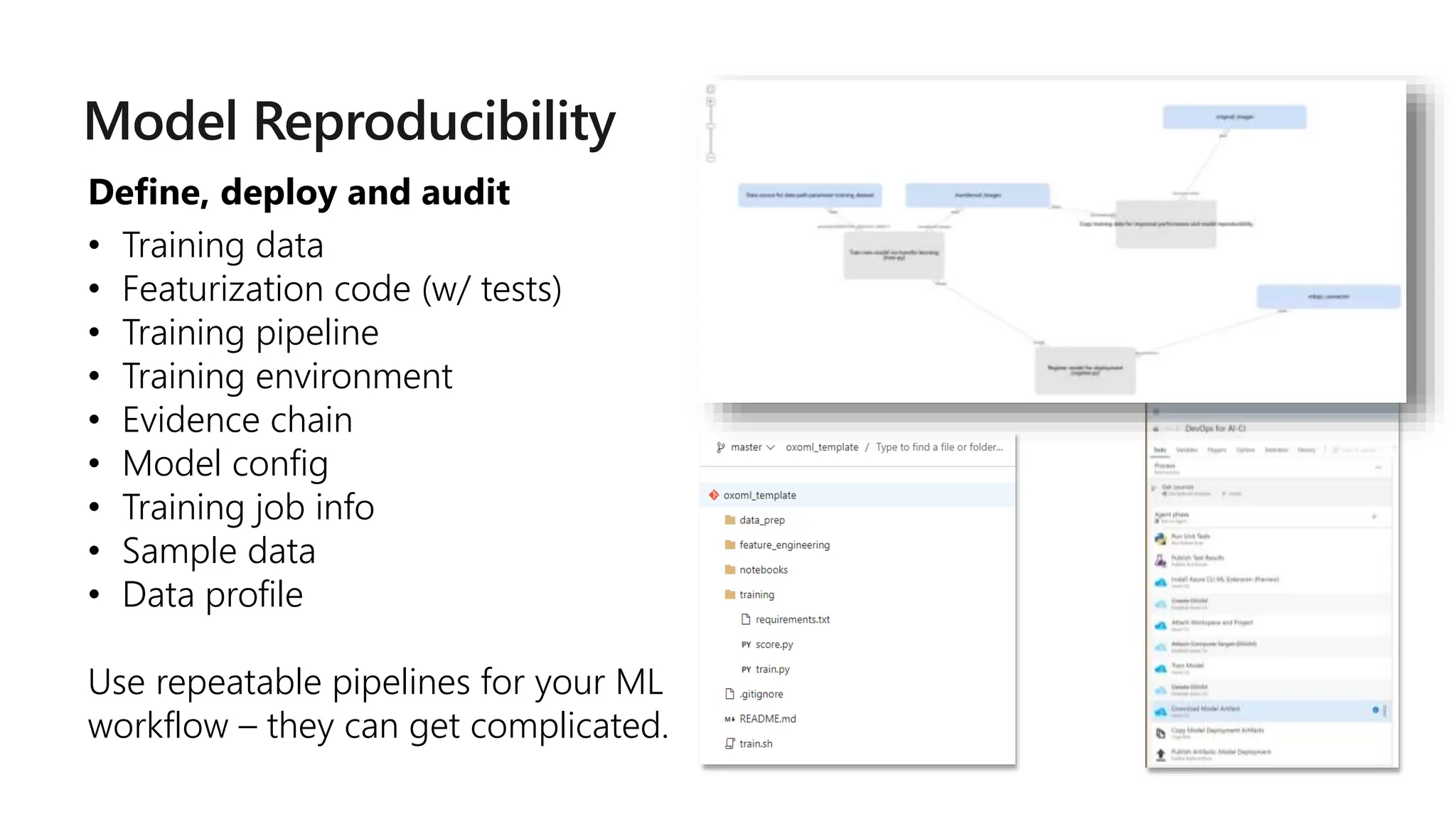Image resolution: width=1456 pixels, height=819 pixels.
Task: Switch to the Variables tab
Action: click(1187, 450)
